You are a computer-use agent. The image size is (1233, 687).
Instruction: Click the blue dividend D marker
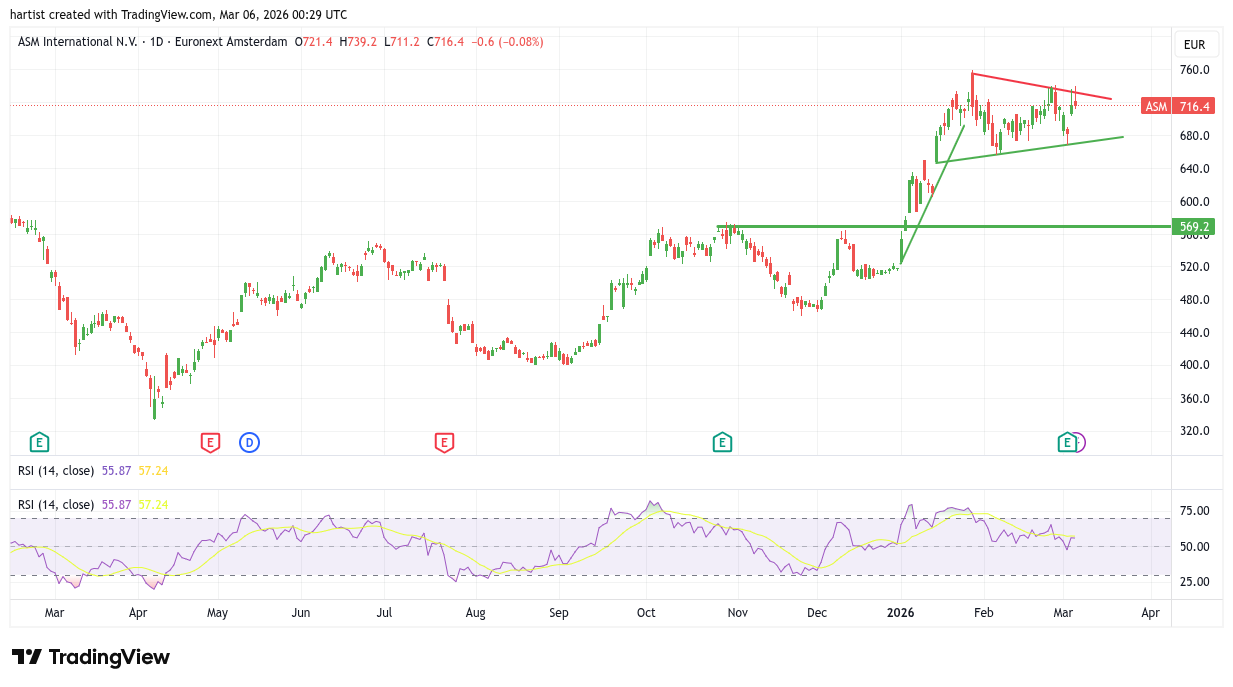[x=249, y=441]
